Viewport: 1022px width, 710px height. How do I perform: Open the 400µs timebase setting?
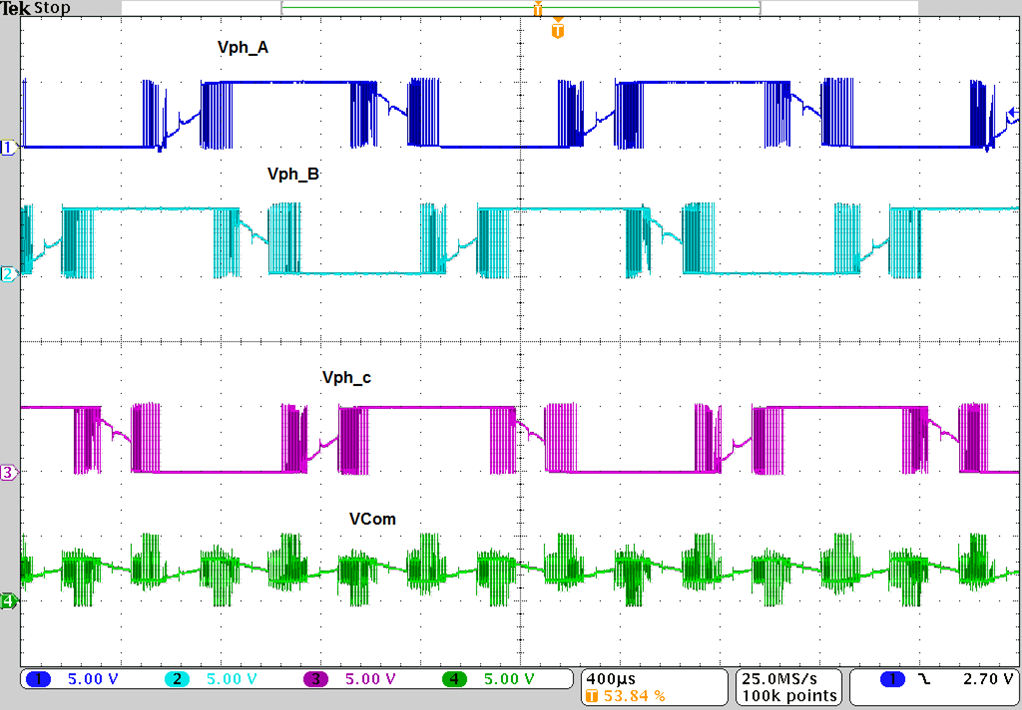click(610, 677)
